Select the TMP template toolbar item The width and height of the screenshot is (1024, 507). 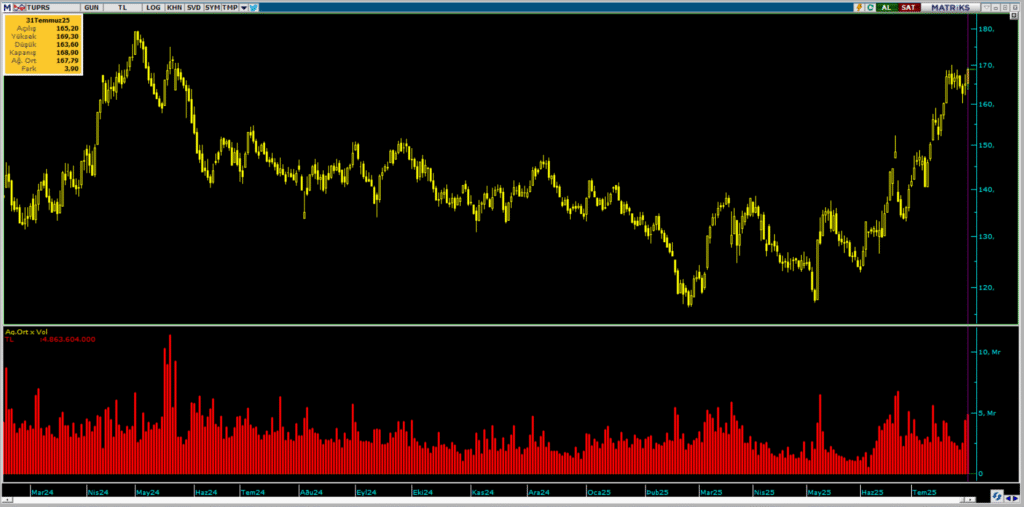[230, 7]
